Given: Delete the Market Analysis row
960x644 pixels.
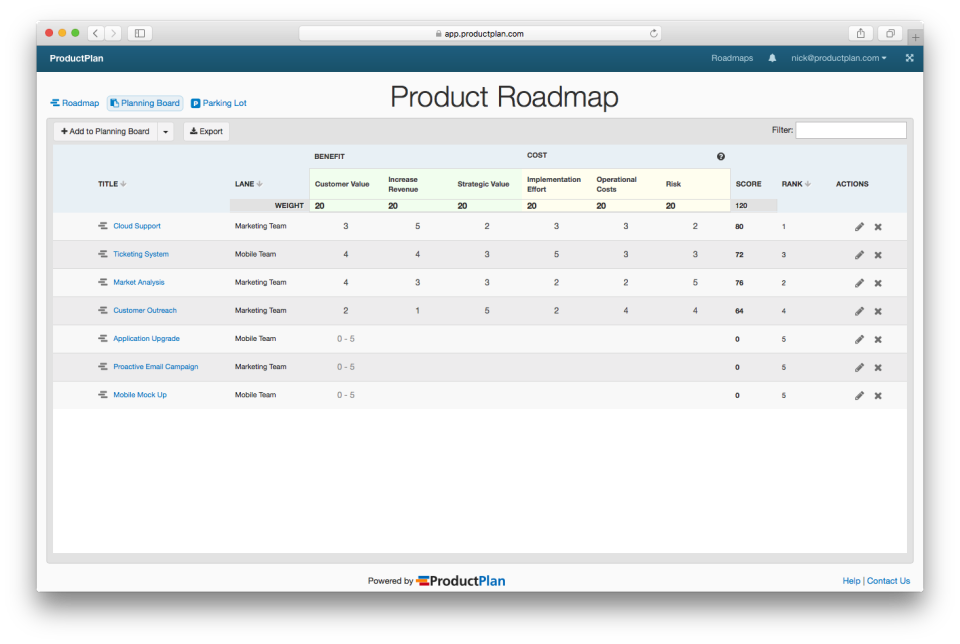Looking at the screenshot, I should tap(878, 283).
